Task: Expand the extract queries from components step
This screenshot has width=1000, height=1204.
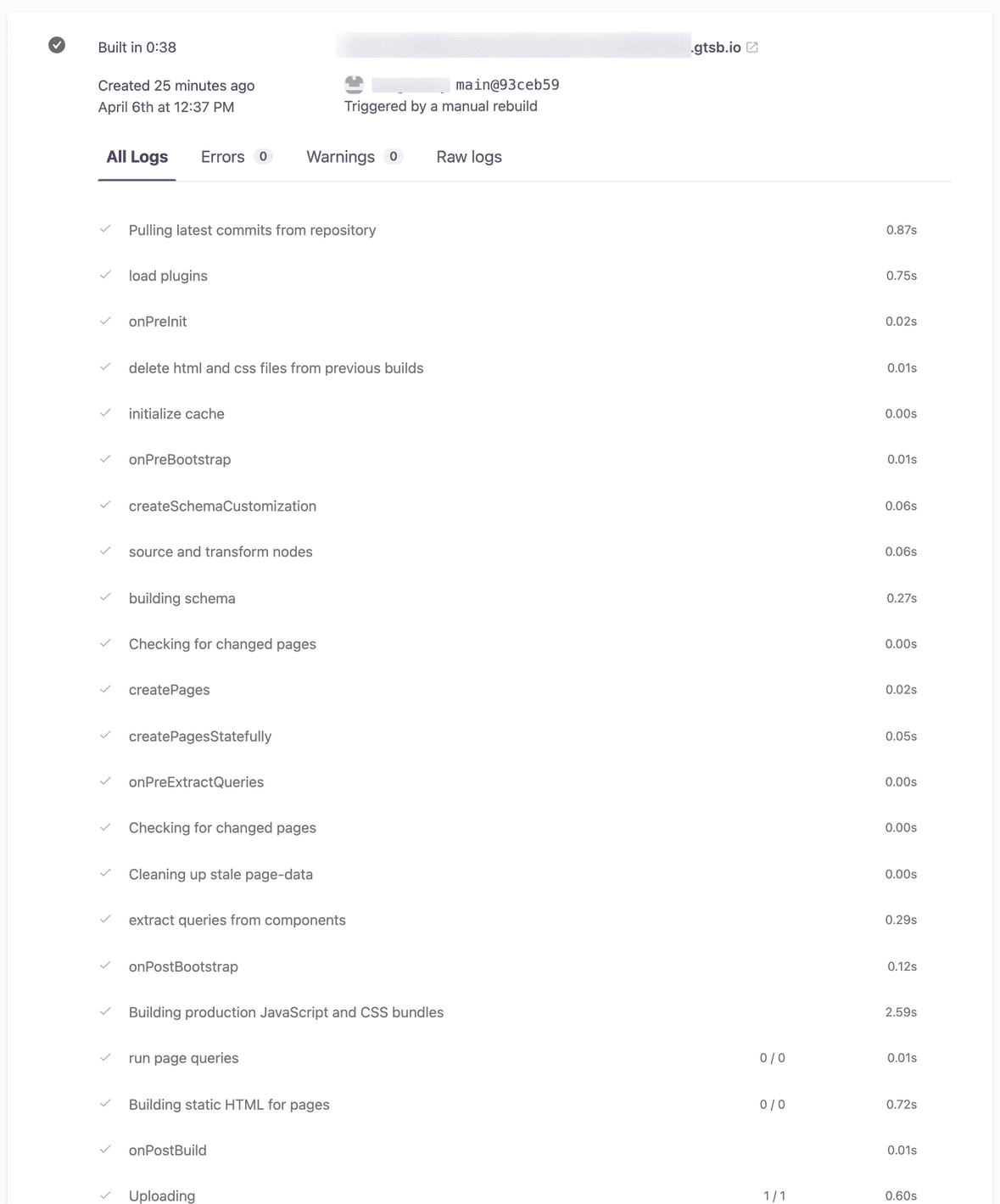Action: (237, 920)
